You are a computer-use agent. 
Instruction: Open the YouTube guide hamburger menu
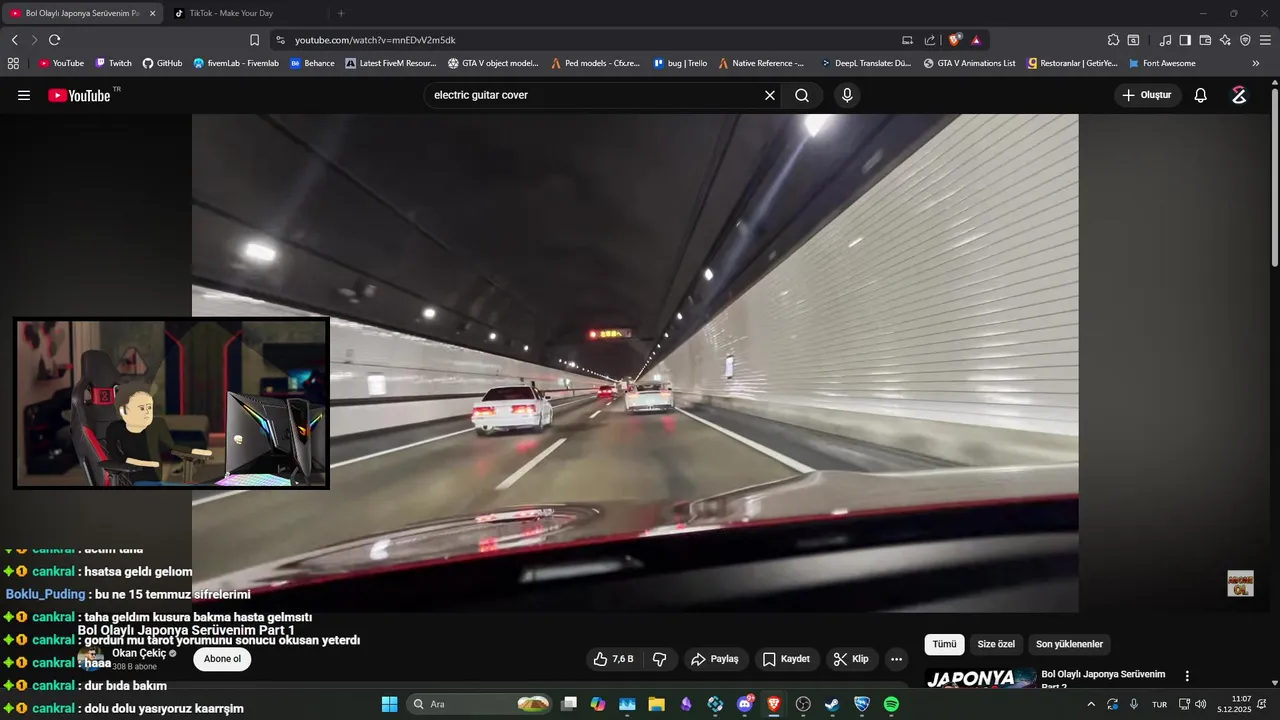[24, 95]
